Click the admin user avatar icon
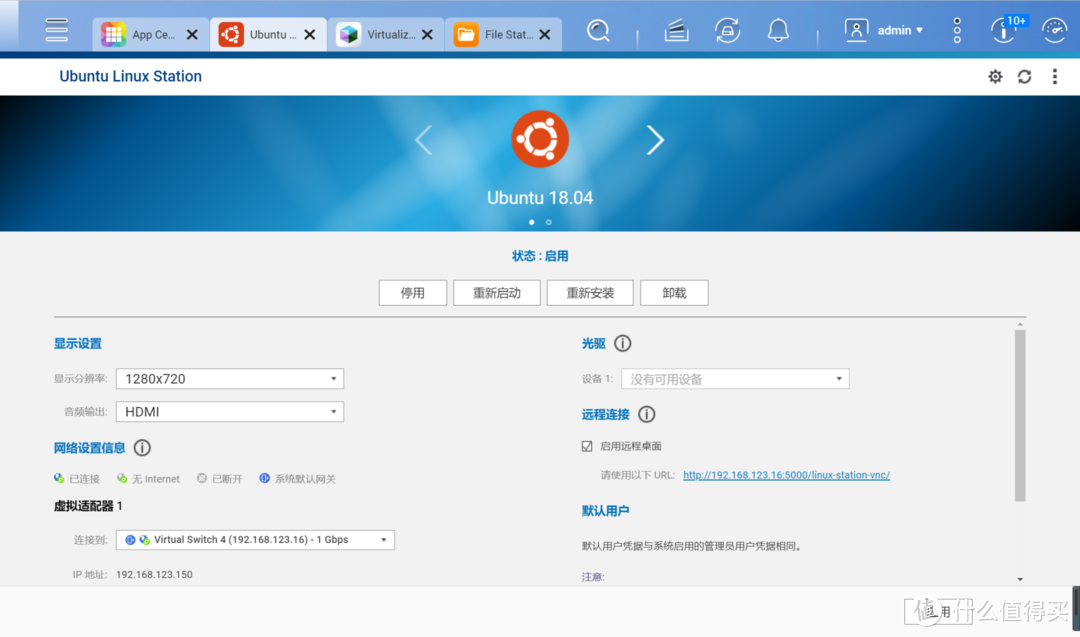Image resolution: width=1080 pixels, height=637 pixels. pyautogui.click(x=856, y=30)
